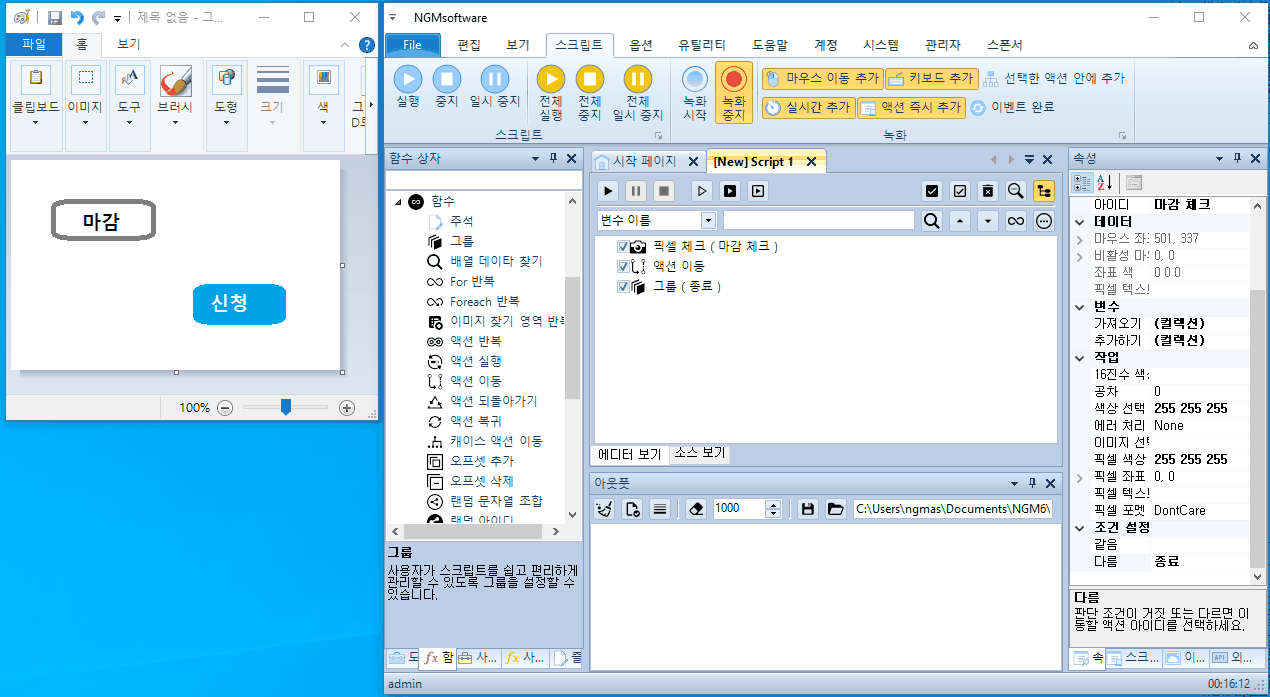The height and width of the screenshot is (697, 1270).
Task: Open the 유틸리티 ribbon tab
Action: point(702,45)
